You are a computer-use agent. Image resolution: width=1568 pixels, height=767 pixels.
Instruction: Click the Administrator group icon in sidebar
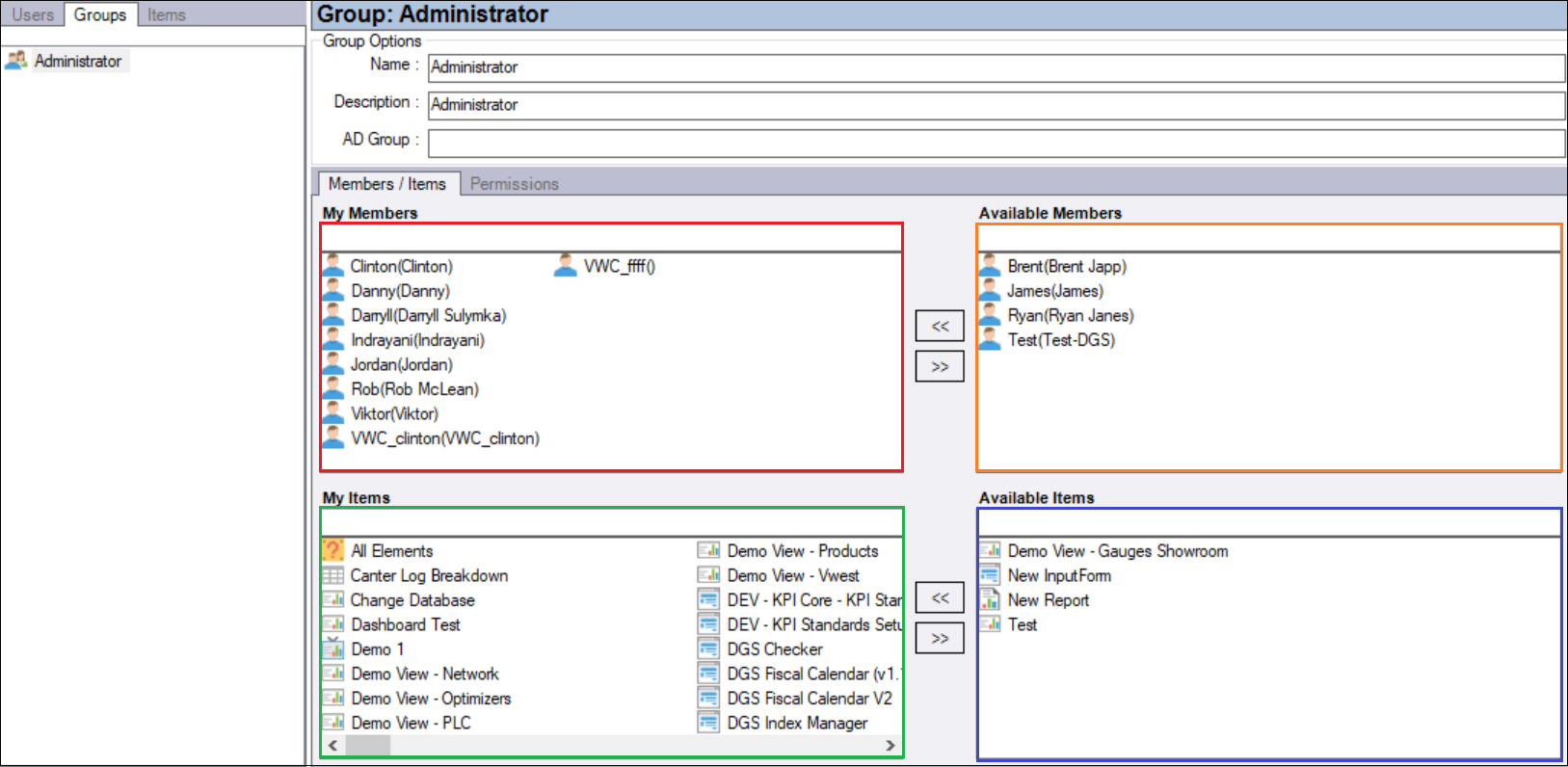[x=16, y=61]
